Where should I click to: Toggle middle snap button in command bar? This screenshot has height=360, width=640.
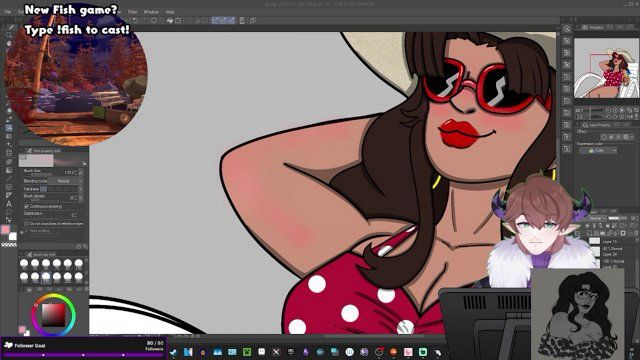coord(224,20)
